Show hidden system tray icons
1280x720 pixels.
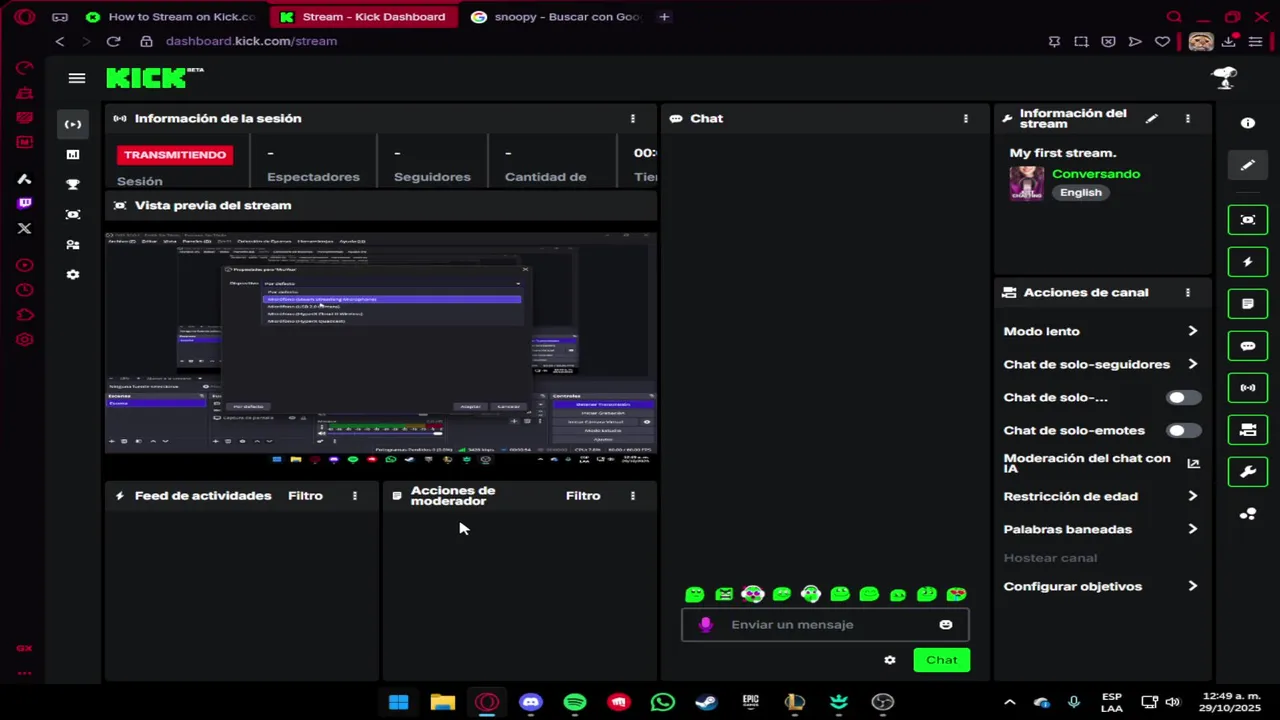pyautogui.click(x=1010, y=702)
